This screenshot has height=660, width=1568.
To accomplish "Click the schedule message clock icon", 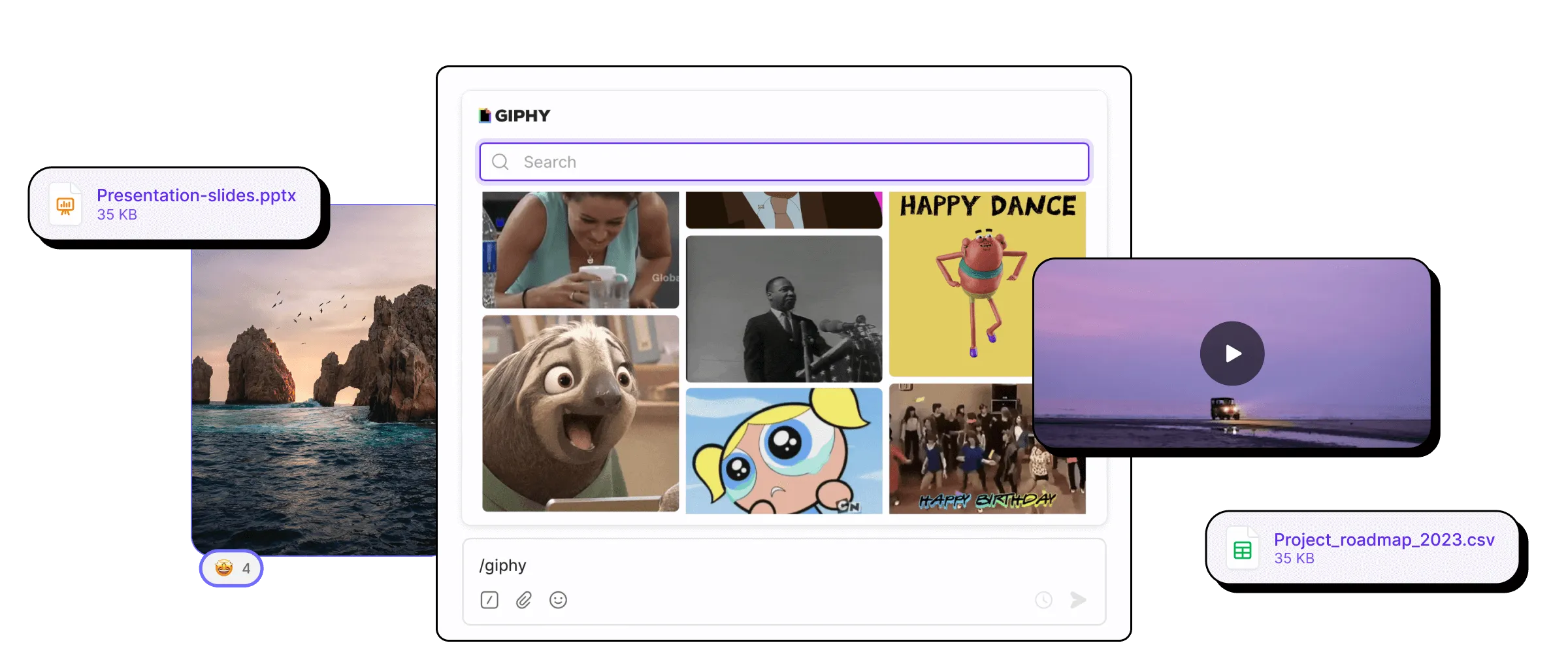I will coord(1043,600).
